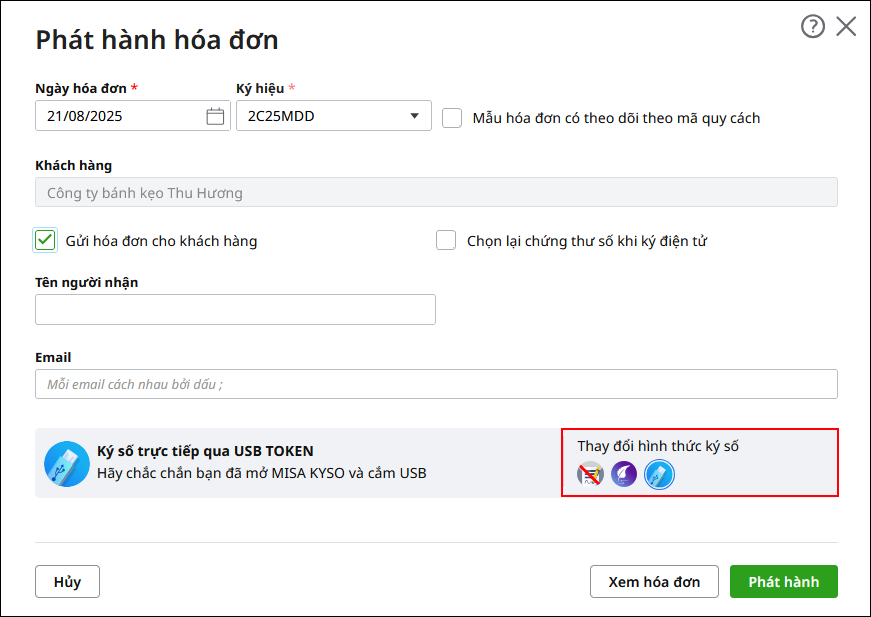The height and width of the screenshot is (617, 871).
Task: Click the Phát hành green button
Action: click(783, 582)
